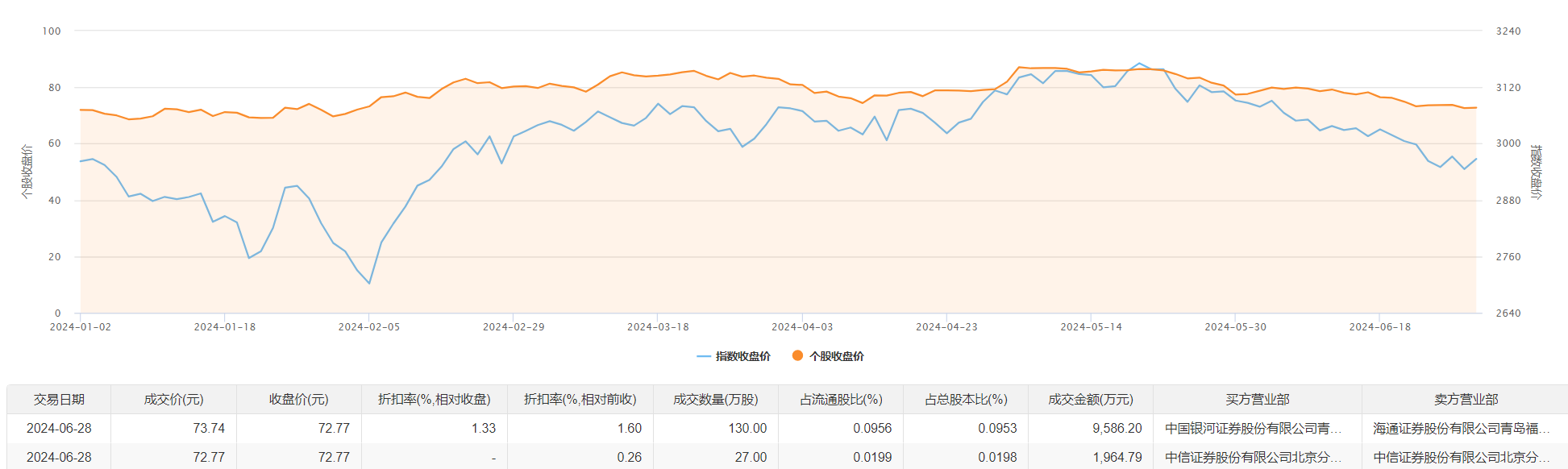1568x469 pixels.
Task: Click the 成交价(元) column header
Action: point(173,400)
